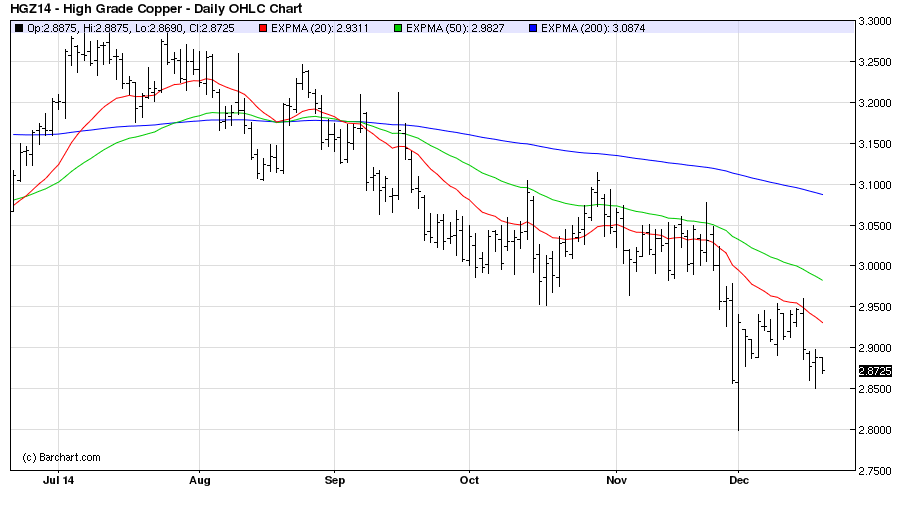Screen dimensions: 900x511
Task: Click the 2.7500 price axis label
Action: (876, 471)
